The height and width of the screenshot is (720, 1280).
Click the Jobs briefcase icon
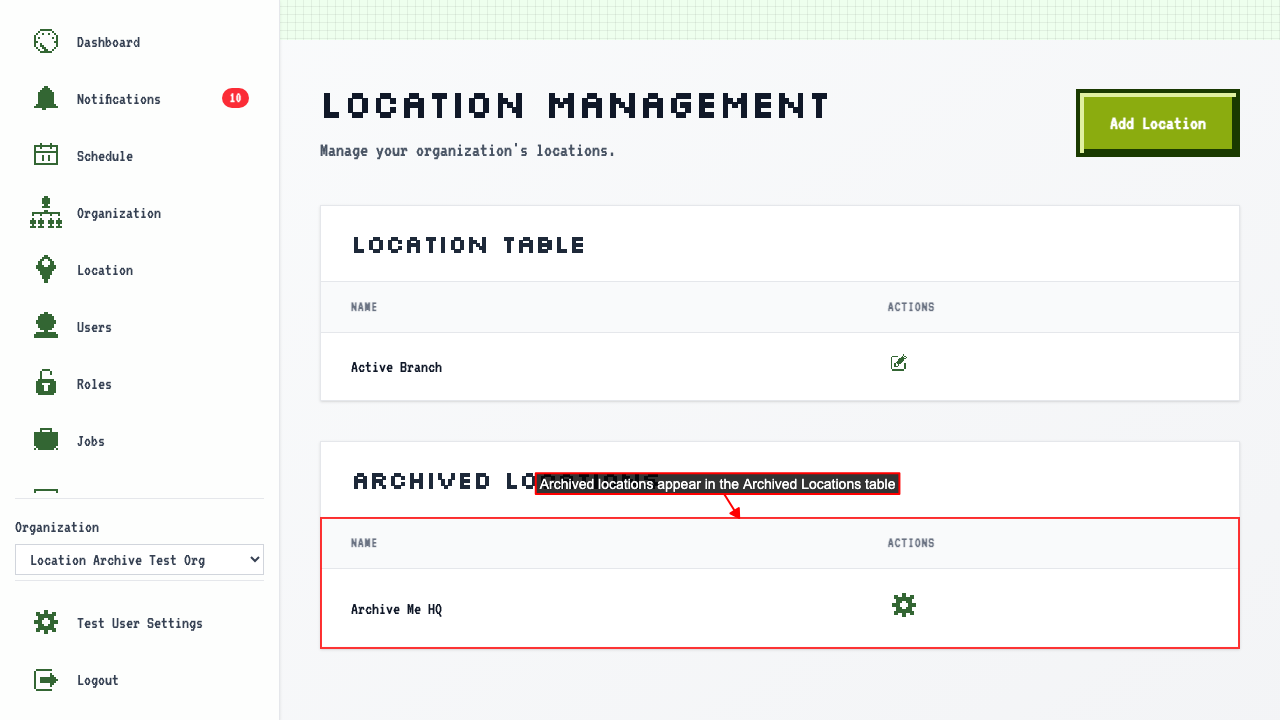(46, 440)
